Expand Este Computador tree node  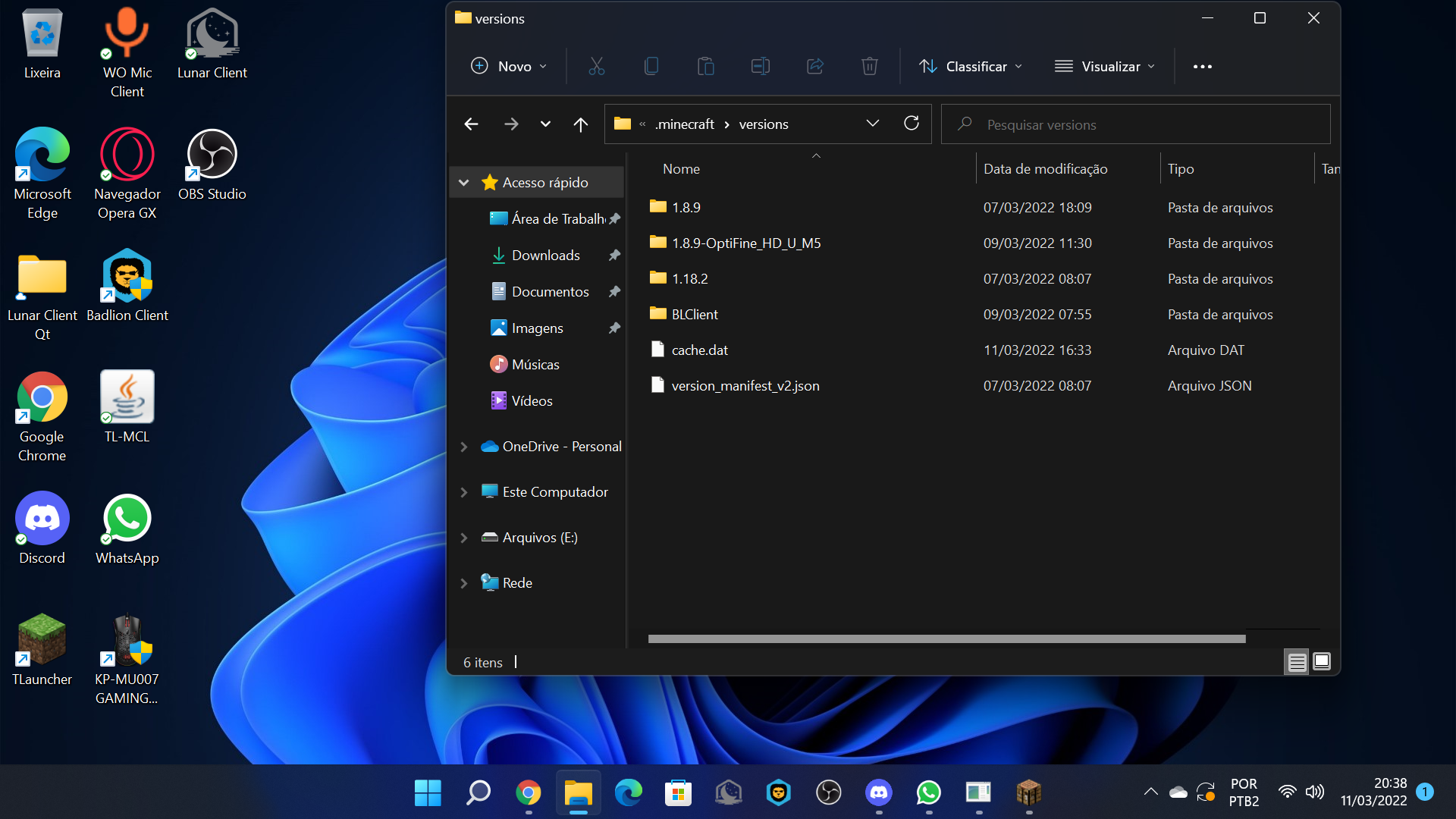click(464, 492)
